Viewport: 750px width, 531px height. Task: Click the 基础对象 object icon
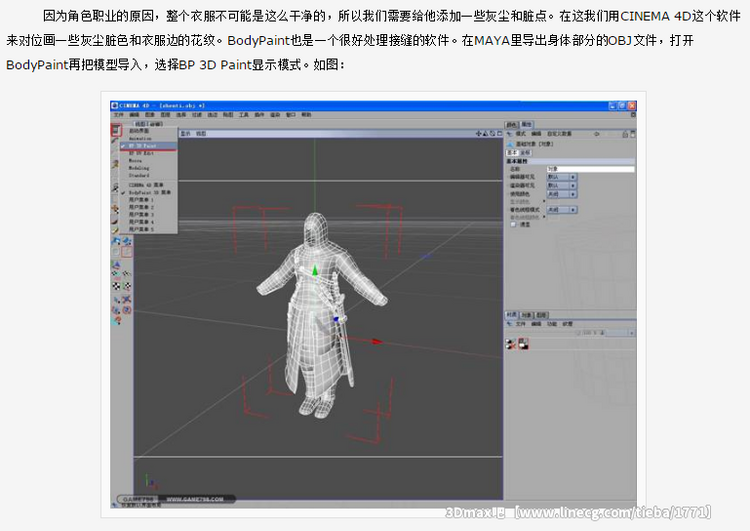(x=510, y=144)
